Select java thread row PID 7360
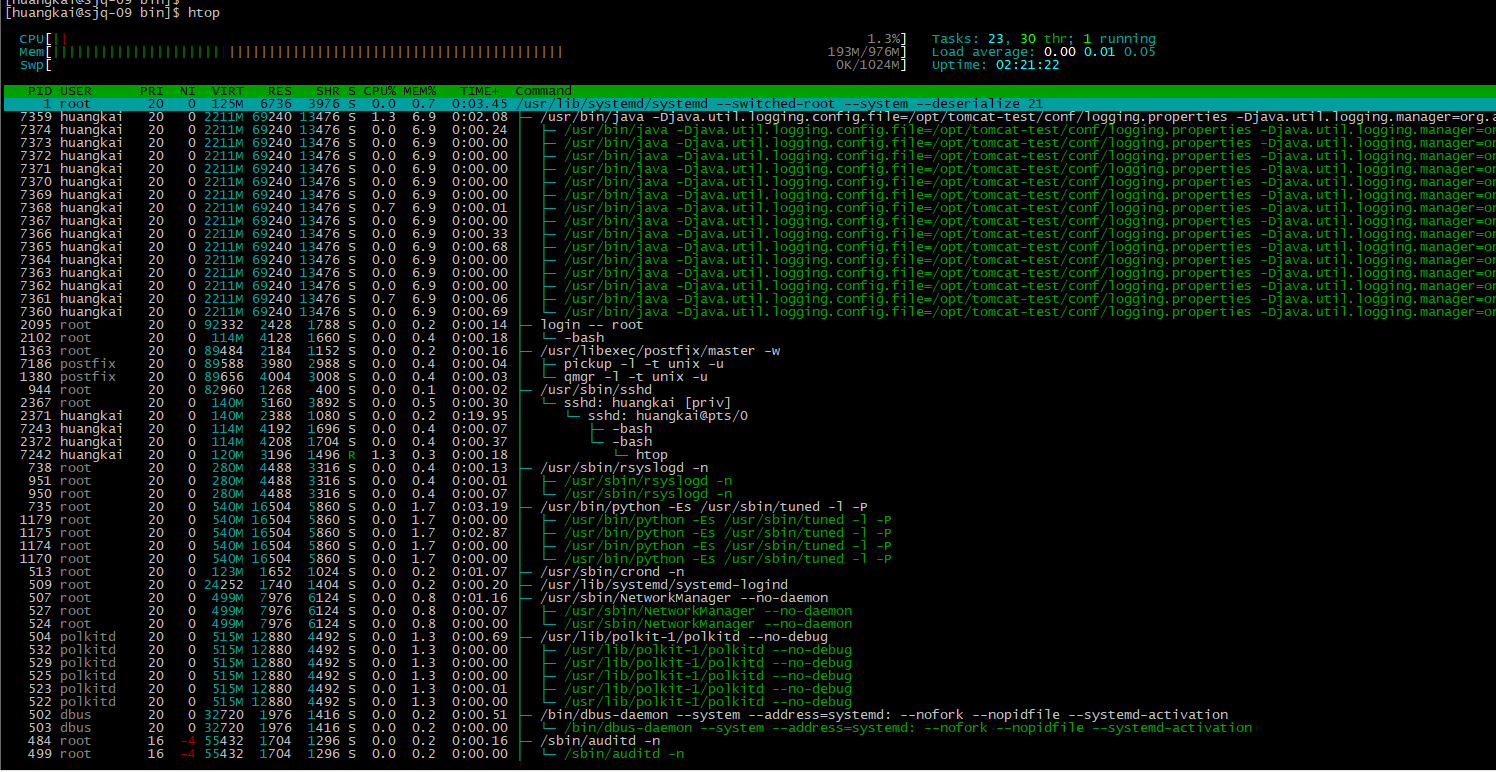The image size is (1496, 772). point(748,312)
